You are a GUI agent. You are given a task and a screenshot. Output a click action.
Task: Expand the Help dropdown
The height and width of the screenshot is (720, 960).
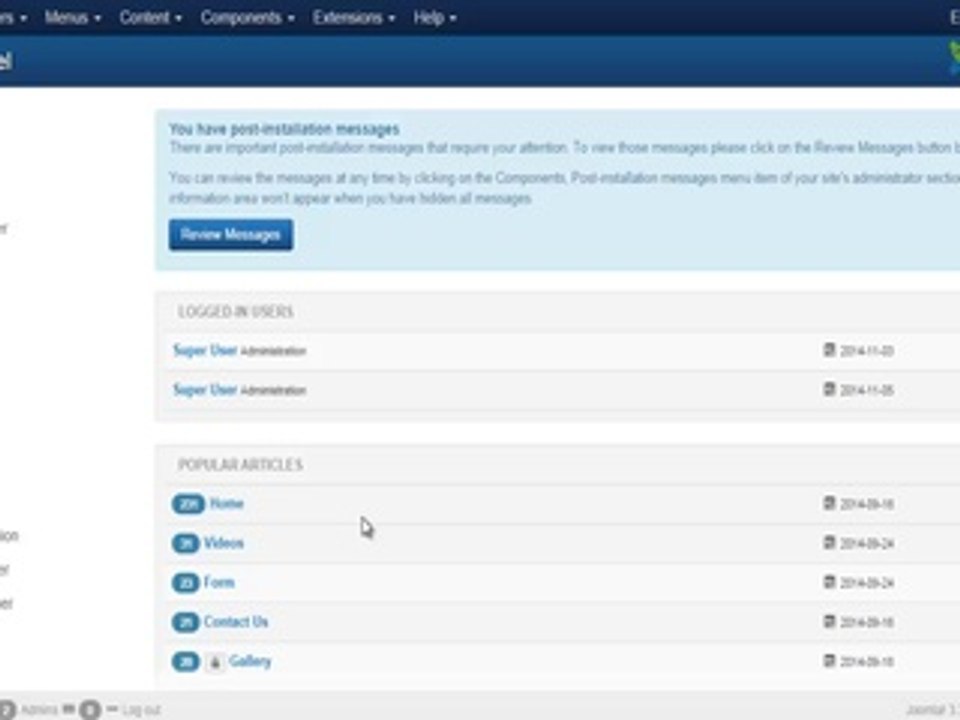tap(435, 18)
